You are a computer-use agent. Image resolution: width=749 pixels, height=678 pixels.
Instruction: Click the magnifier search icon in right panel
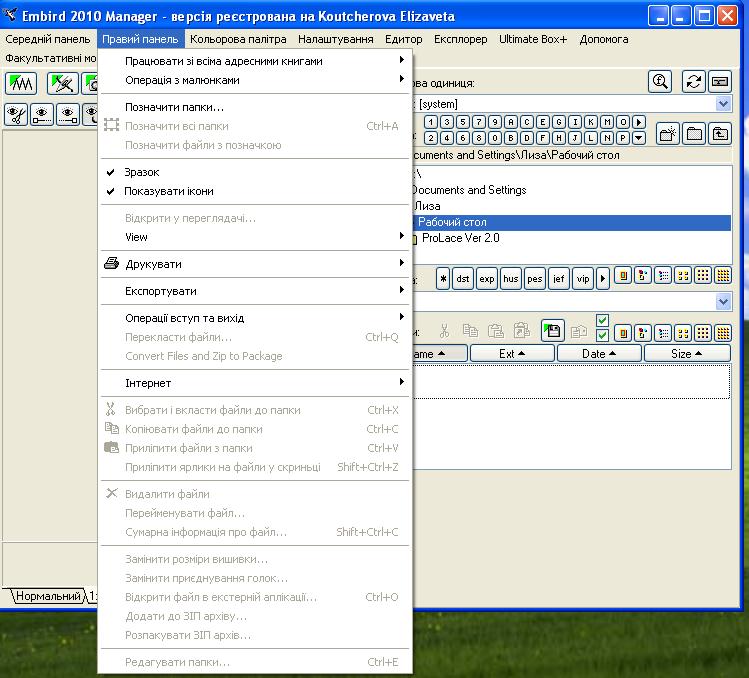(x=659, y=82)
